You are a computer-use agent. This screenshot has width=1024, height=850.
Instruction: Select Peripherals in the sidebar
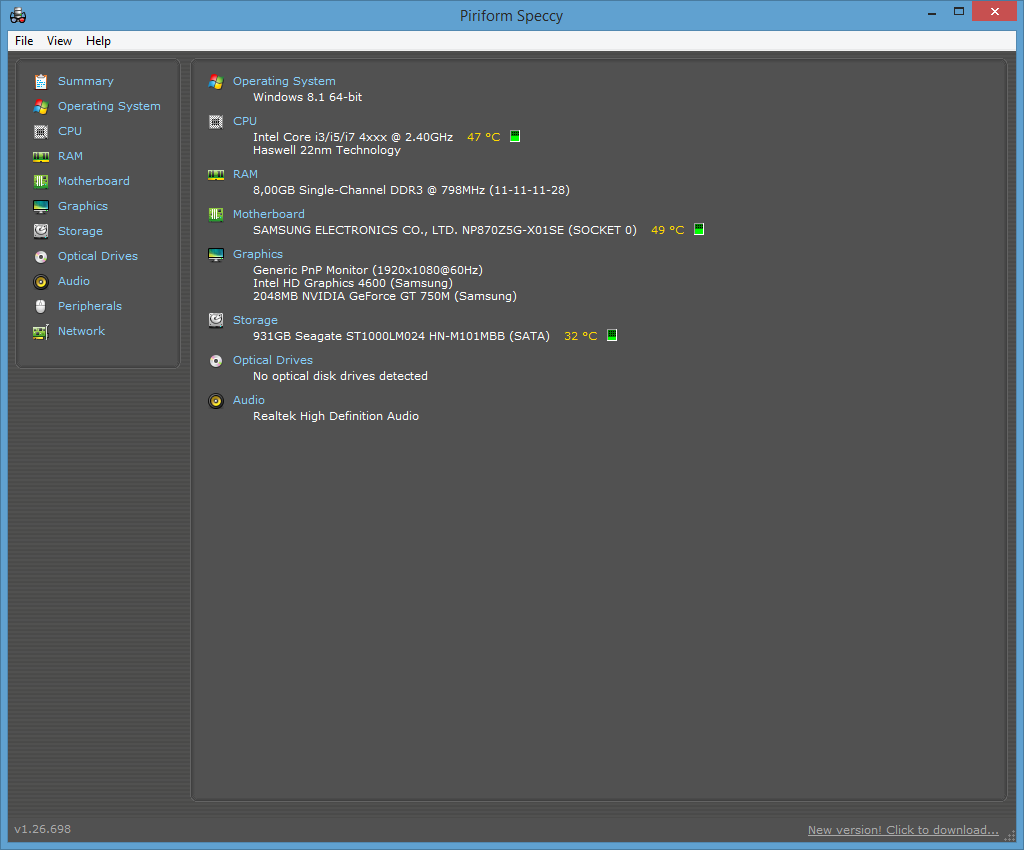click(90, 306)
